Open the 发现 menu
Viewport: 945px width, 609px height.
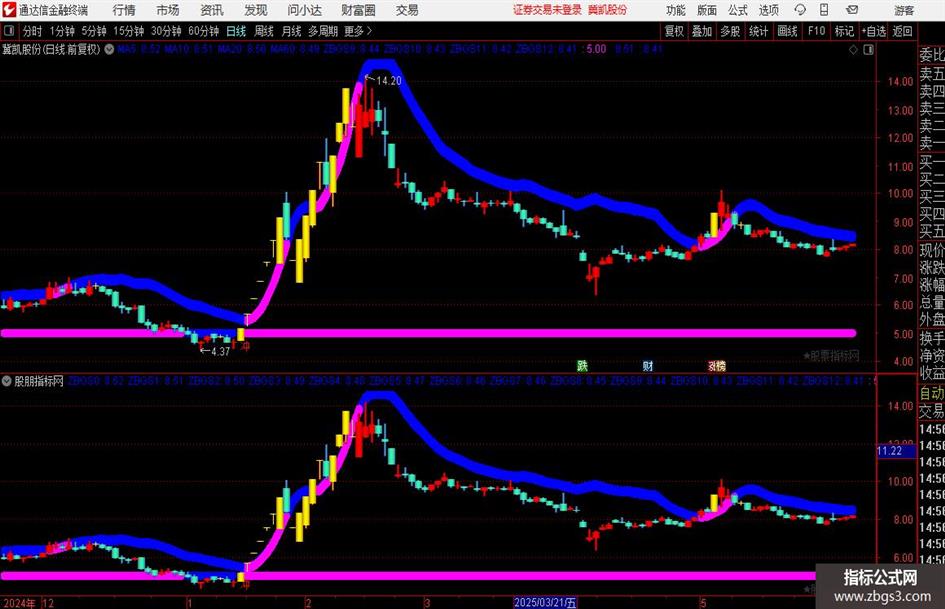256,10
